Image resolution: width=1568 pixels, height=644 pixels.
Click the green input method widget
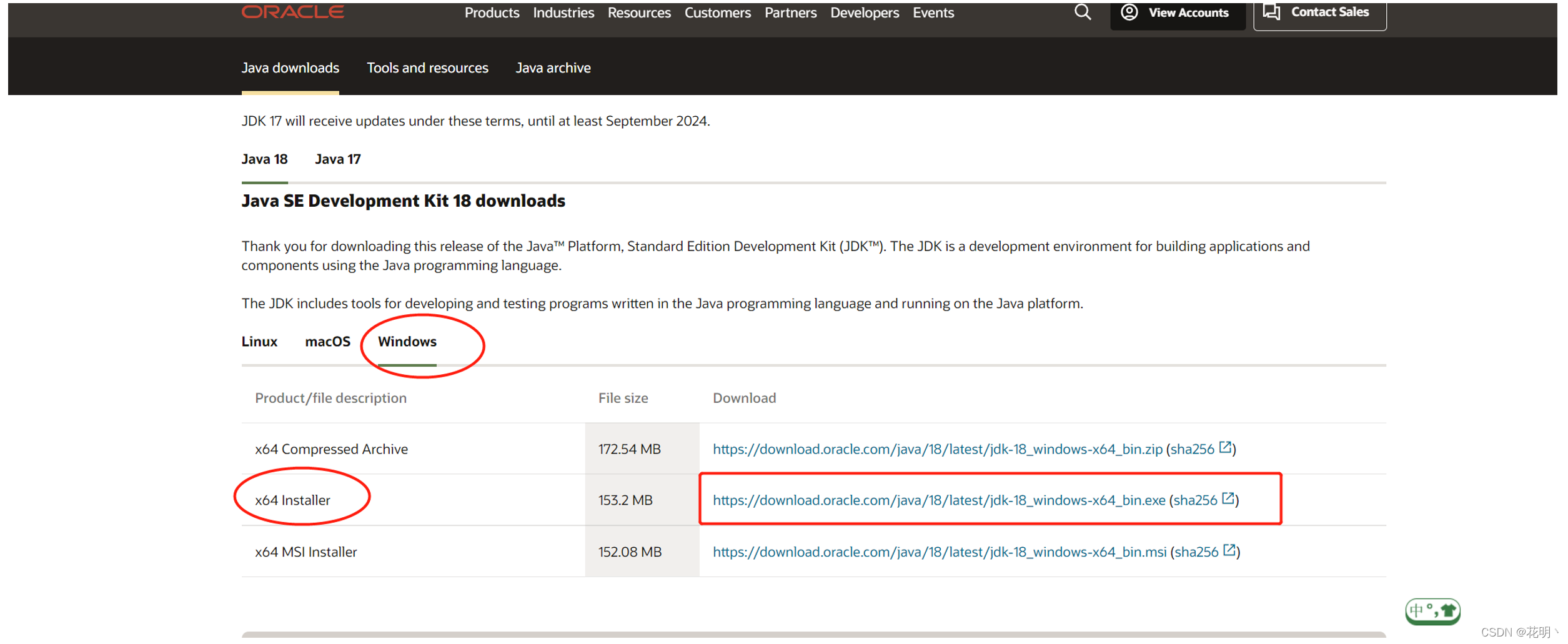1432,611
